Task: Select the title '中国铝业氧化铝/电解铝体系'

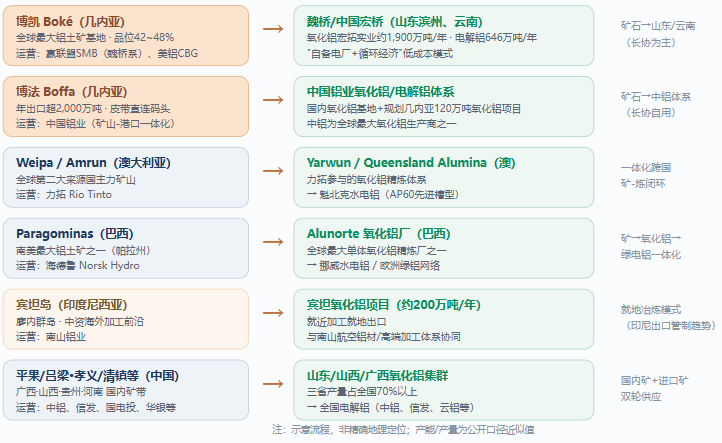Action: [380, 92]
